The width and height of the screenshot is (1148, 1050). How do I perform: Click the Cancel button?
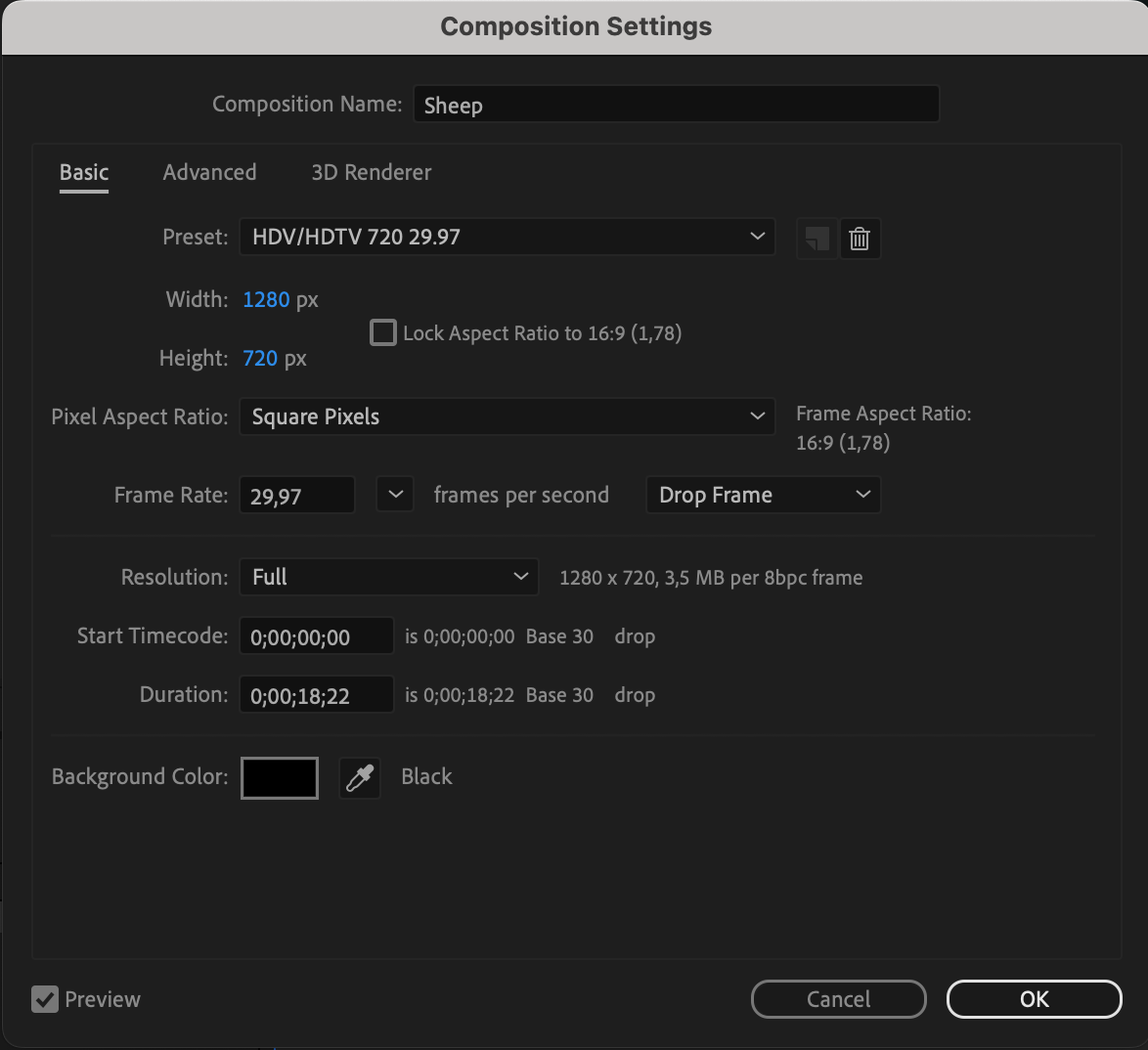pyautogui.click(x=838, y=999)
